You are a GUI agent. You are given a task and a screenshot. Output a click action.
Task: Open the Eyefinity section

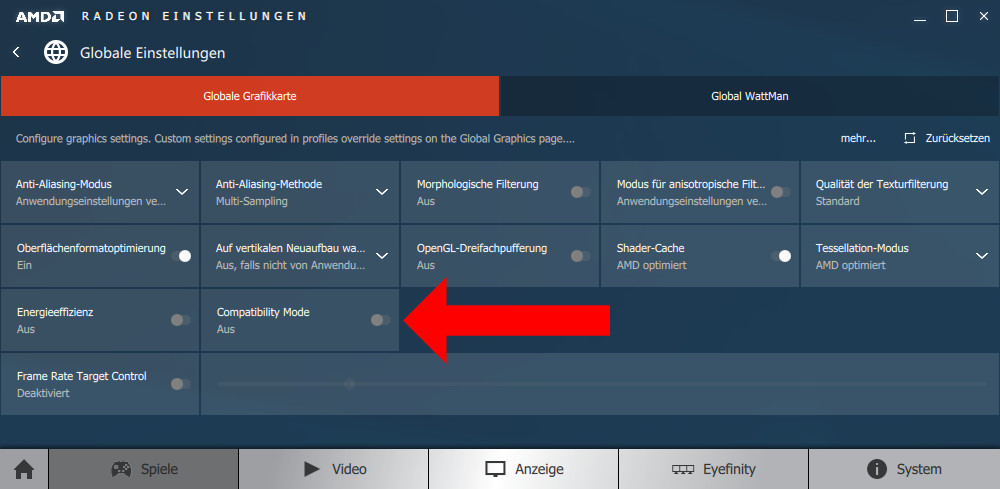tap(714, 469)
